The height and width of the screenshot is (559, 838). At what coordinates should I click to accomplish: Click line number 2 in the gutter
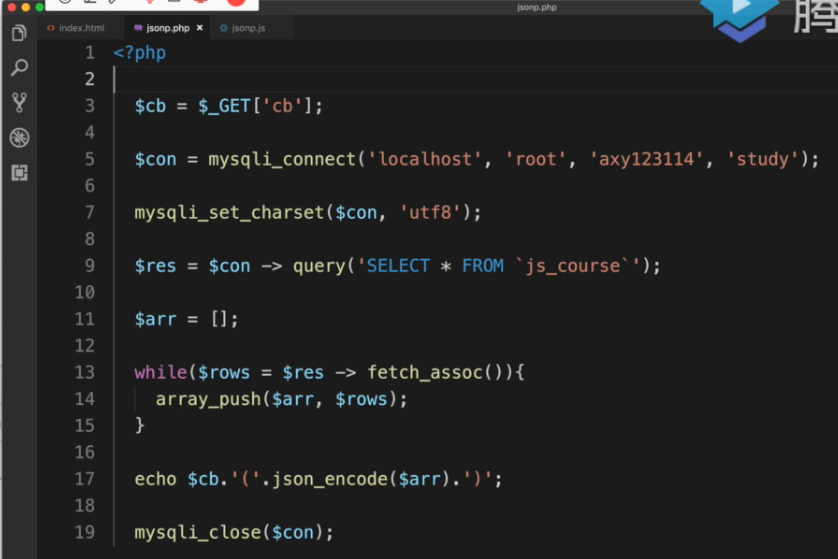point(89,79)
